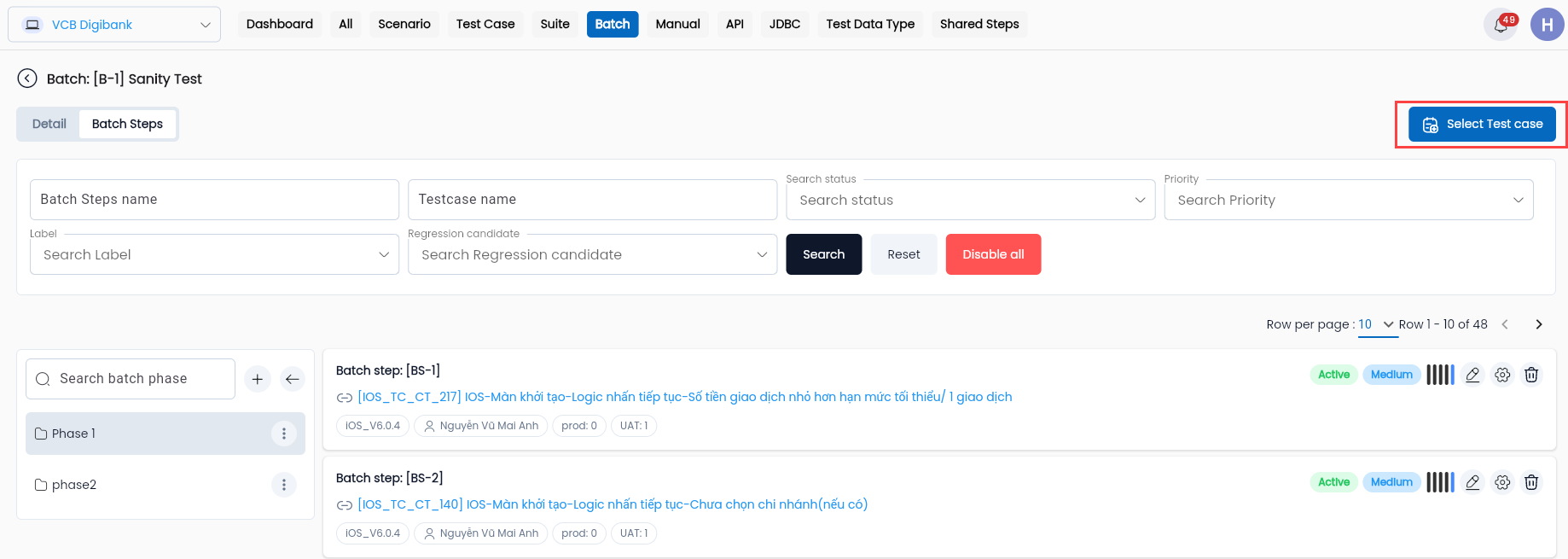This screenshot has height=559, width=1568.
Task: Focus the Testcase name field
Action: pyautogui.click(x=592, y=200)
